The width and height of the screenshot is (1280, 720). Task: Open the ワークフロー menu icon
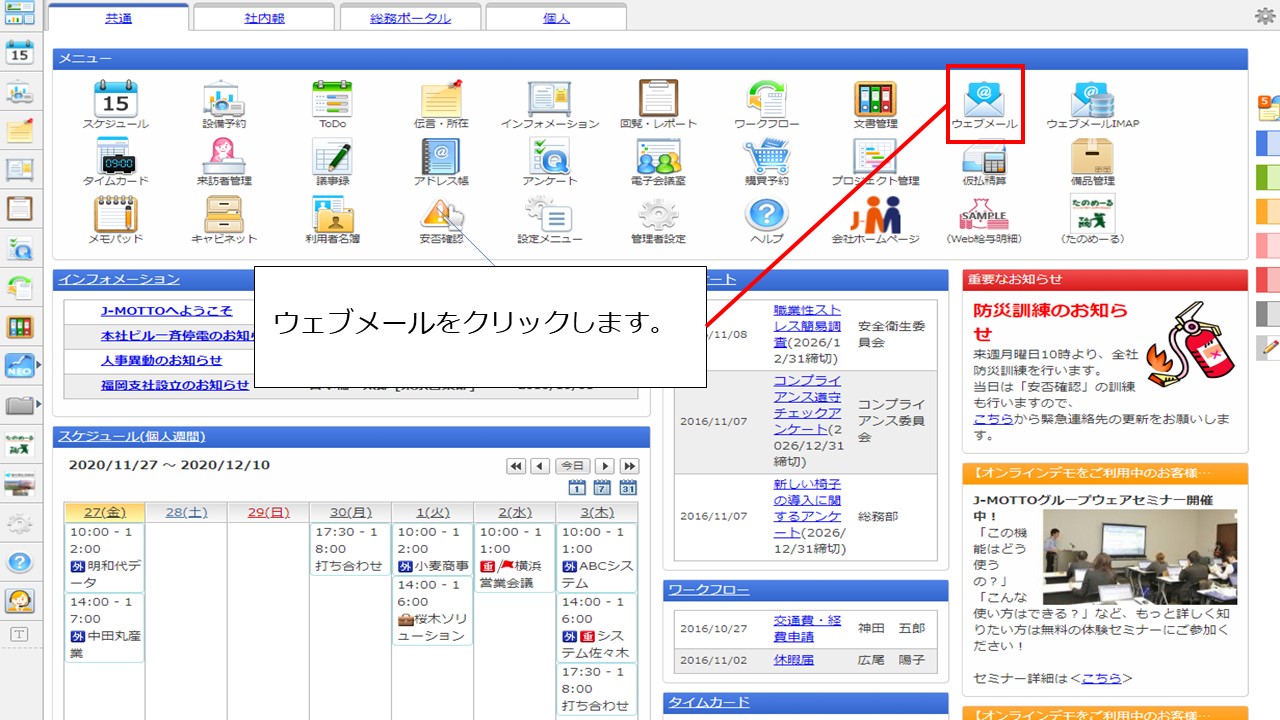click(x=766, y=101)
